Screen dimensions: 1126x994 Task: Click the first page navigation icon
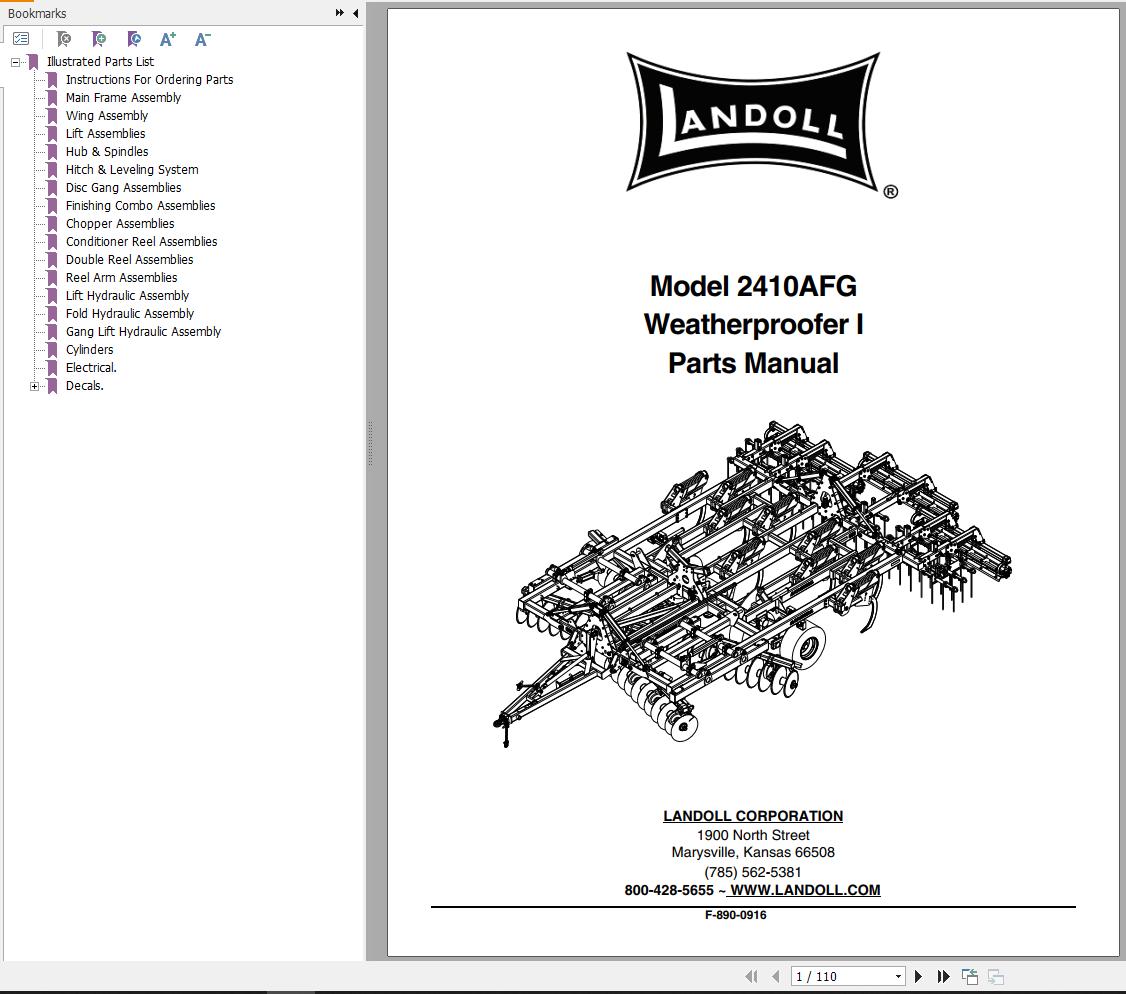coord(751,976)
